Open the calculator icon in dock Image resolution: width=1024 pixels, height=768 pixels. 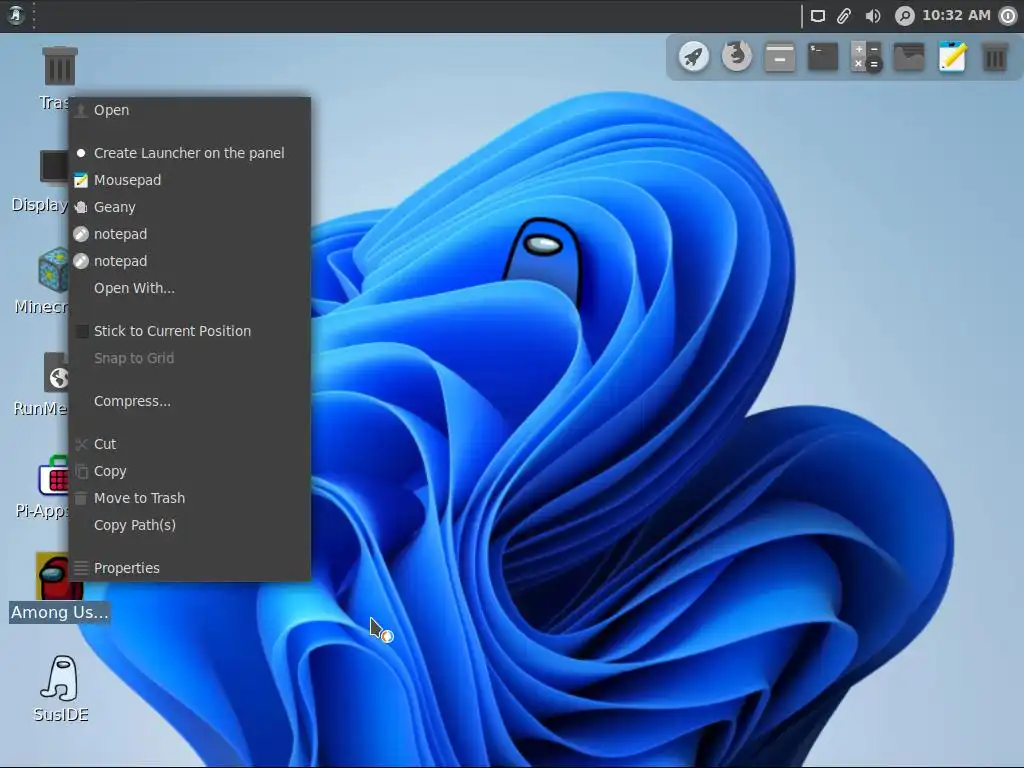[866, 57]
